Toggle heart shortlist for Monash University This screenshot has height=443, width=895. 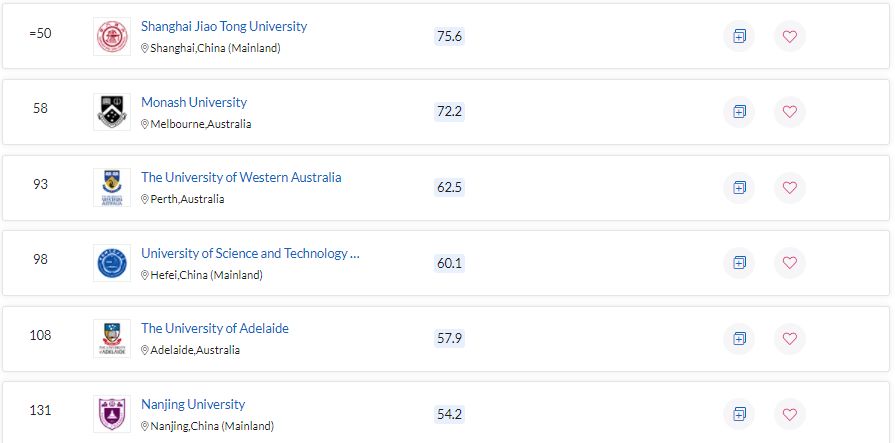click(x=789, y=112)
